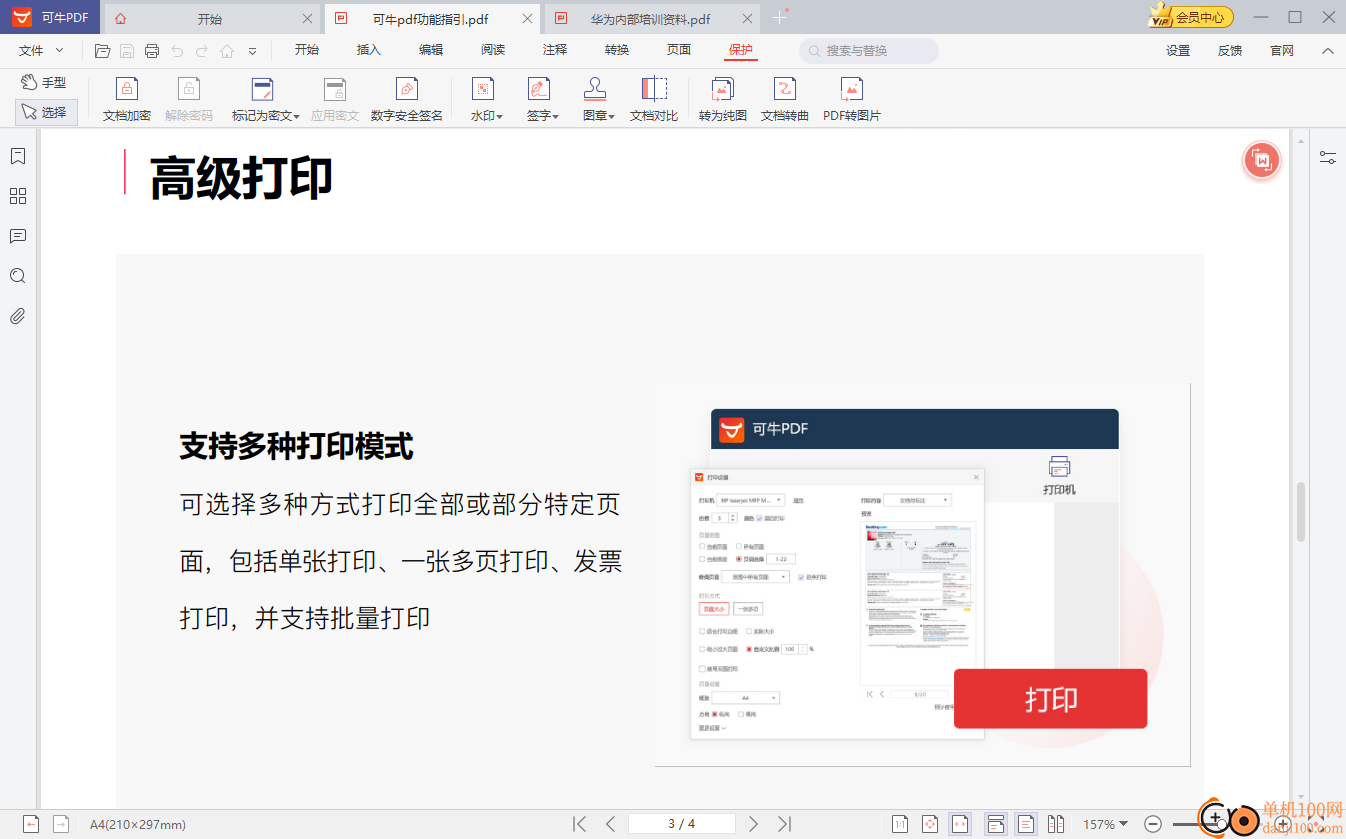Click the vertical scrollbar thumb
The image size is (1346, 839).
(1301, 512)
